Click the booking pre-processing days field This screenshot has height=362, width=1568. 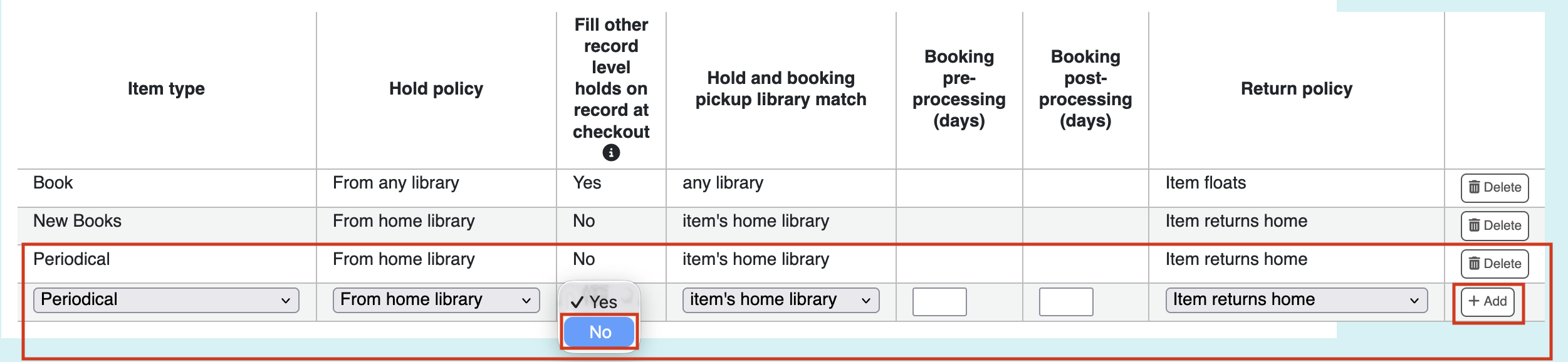pyautogui.click(x=939, y=302)
